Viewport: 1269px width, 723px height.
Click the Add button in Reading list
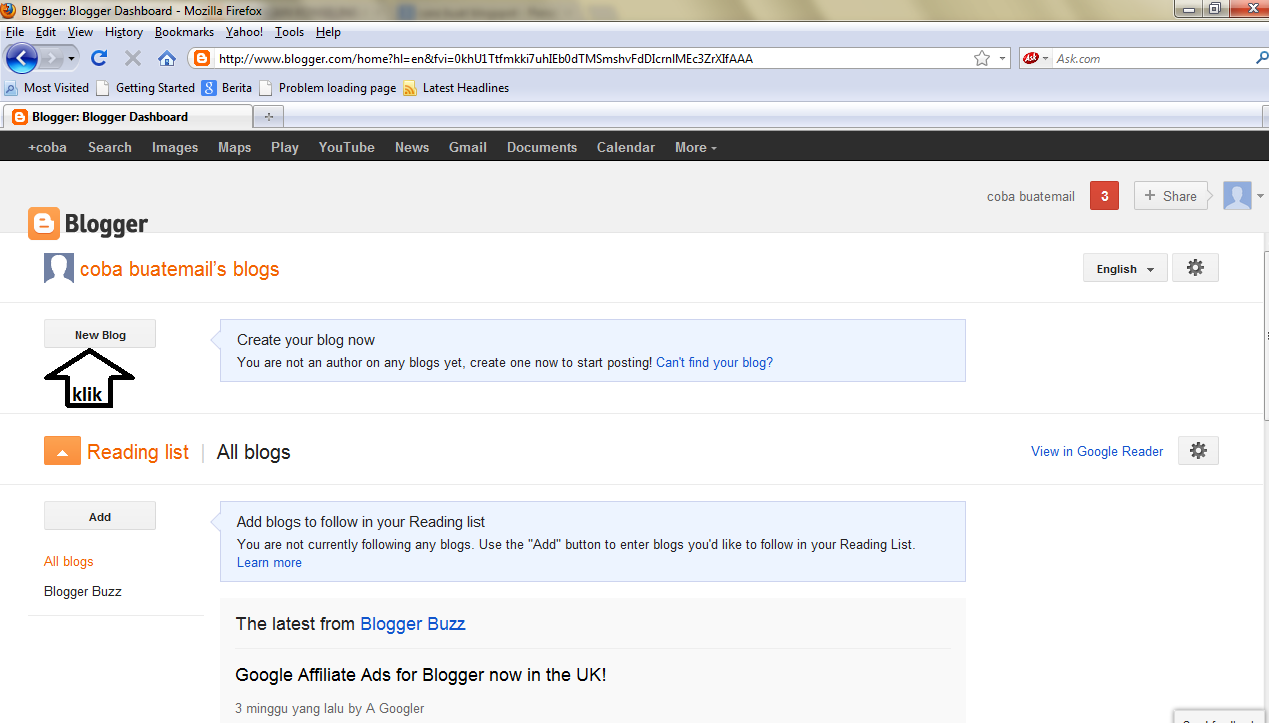(x=100, y=517)
